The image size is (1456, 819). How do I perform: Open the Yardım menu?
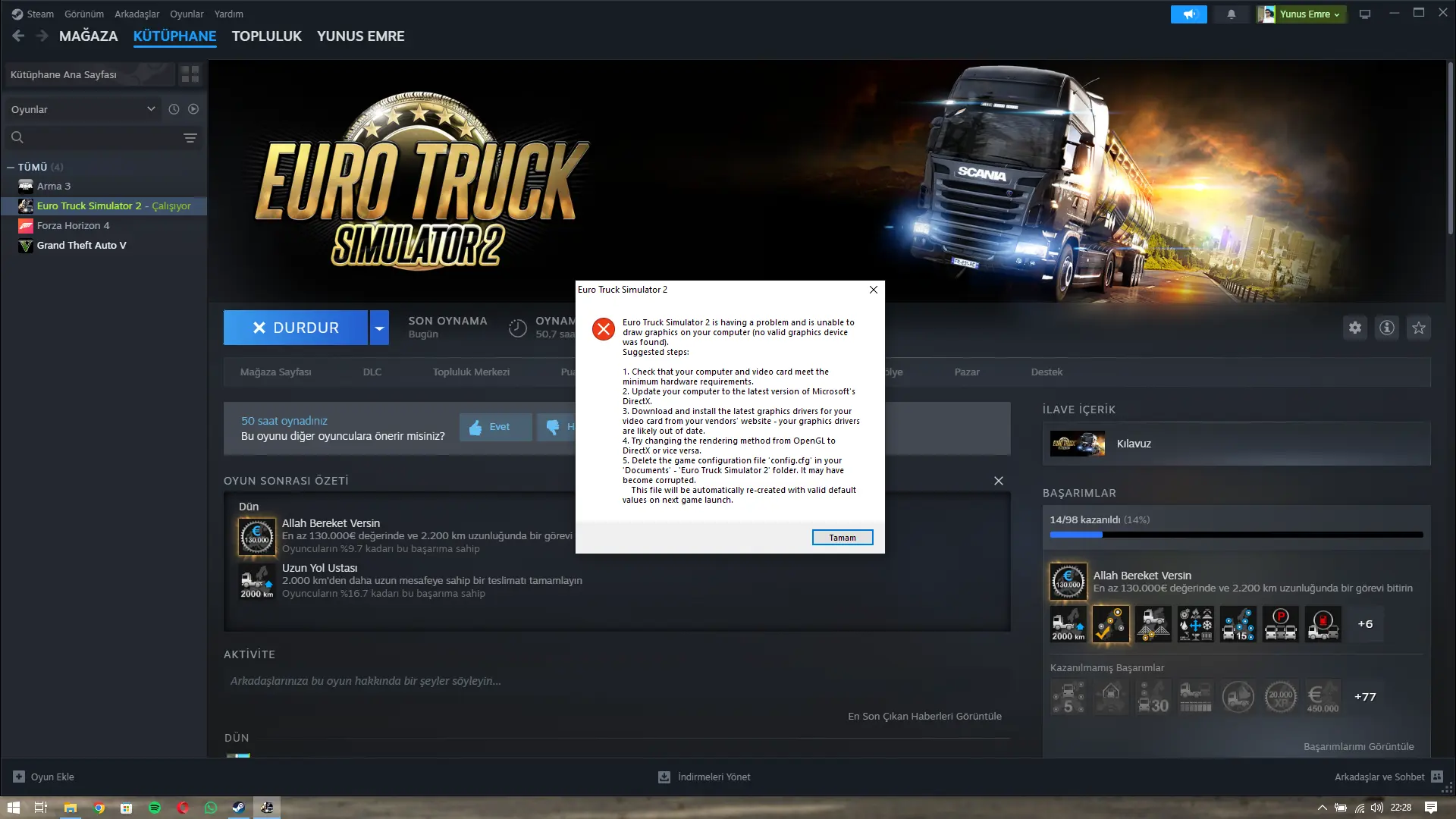228,14
